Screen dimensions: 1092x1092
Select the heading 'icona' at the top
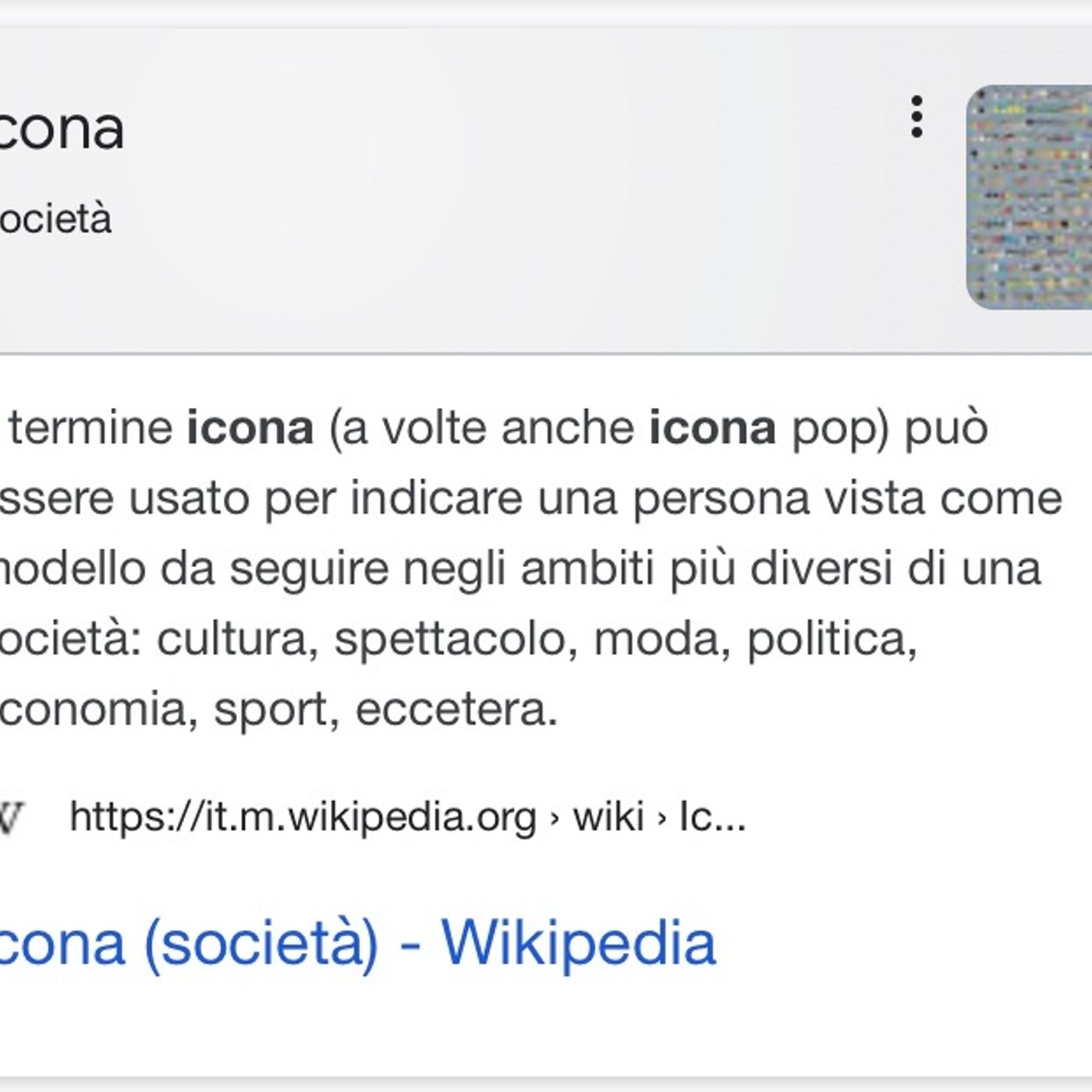point(62,129)
